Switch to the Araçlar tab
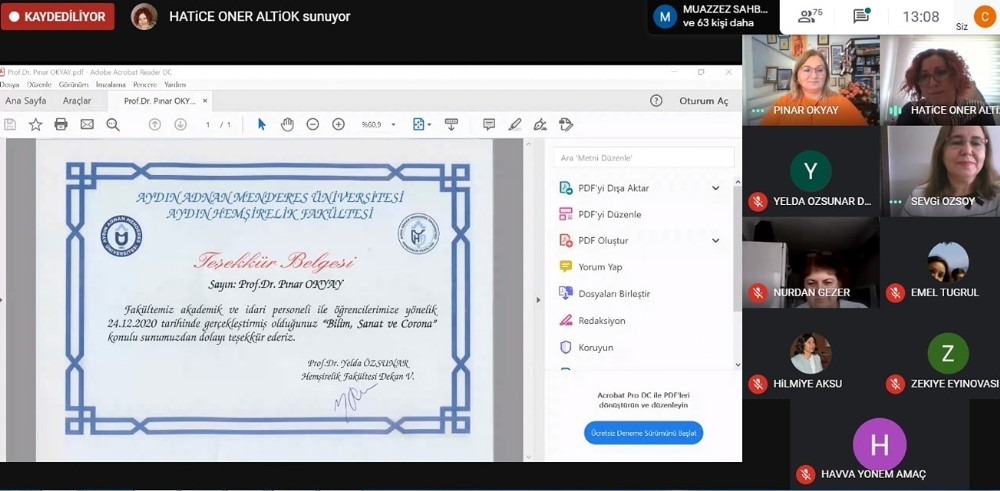 (77, 101)
